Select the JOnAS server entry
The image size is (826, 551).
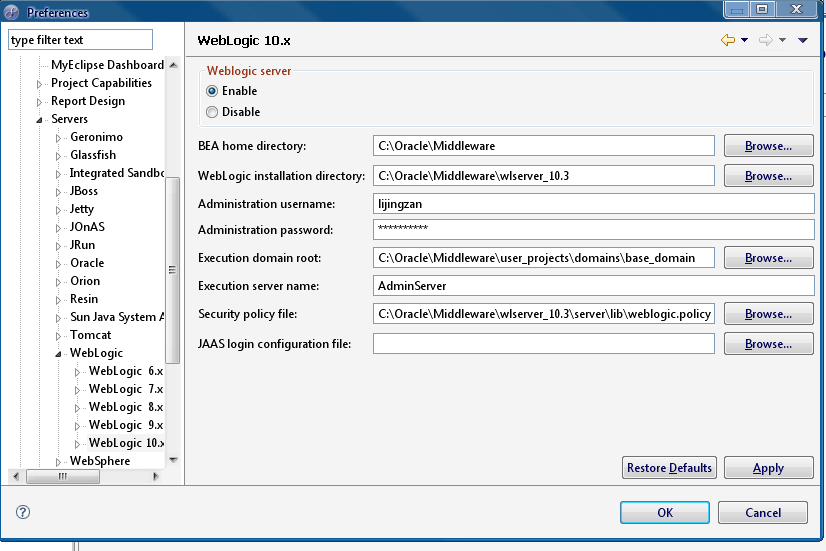(x=87, y=227)
